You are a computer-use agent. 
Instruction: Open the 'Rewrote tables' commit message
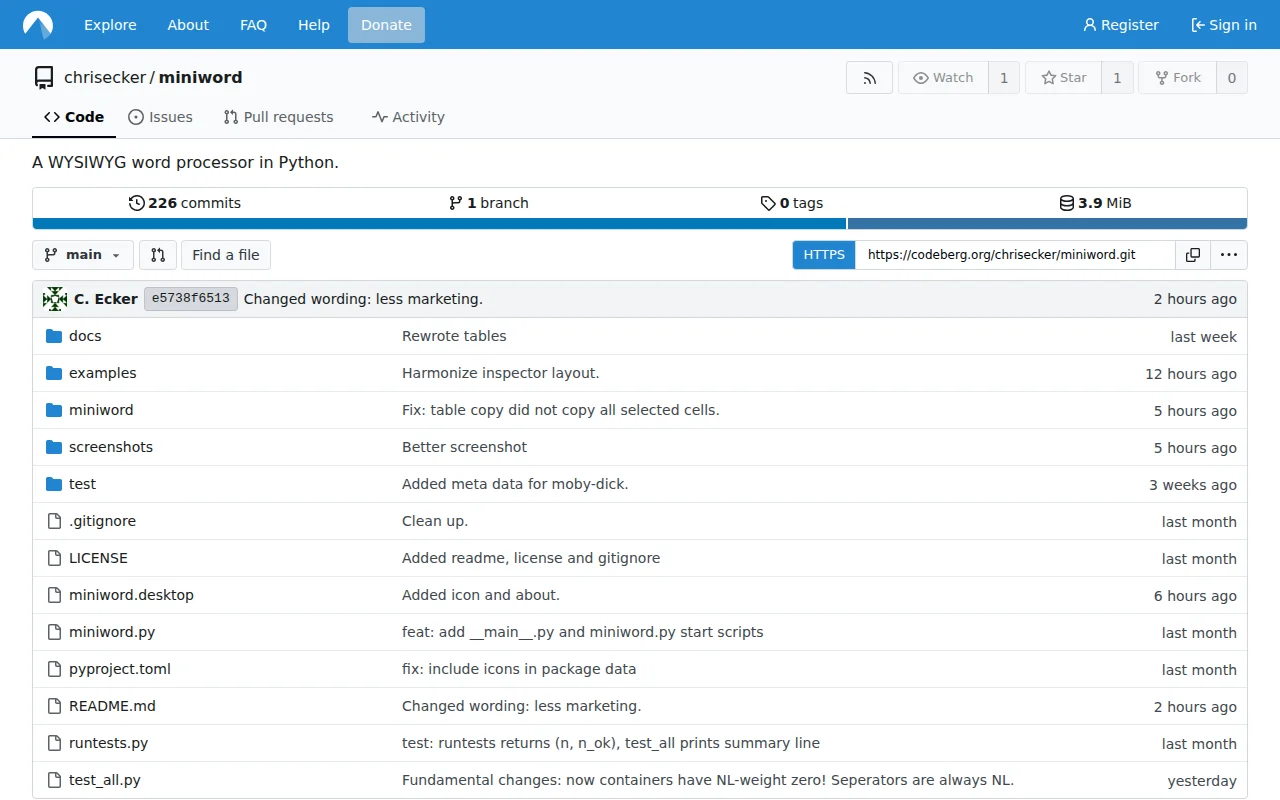click(x=454, y=336)
